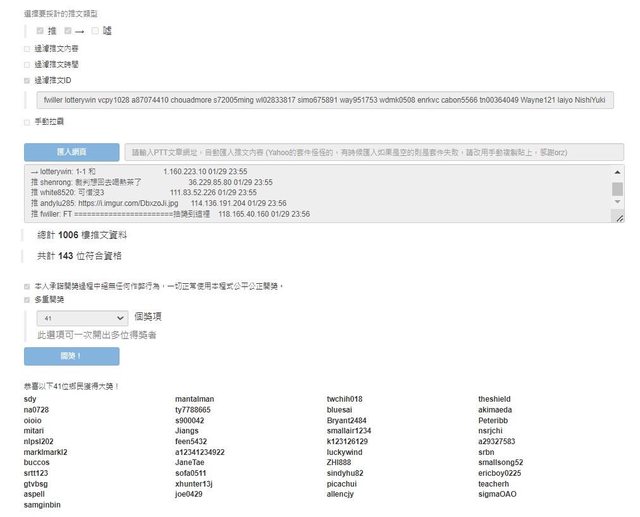This screenshot has width=640, height=517.
Task: Enable the 手動拉霸 checkbox
Action: tap(27, 122)
